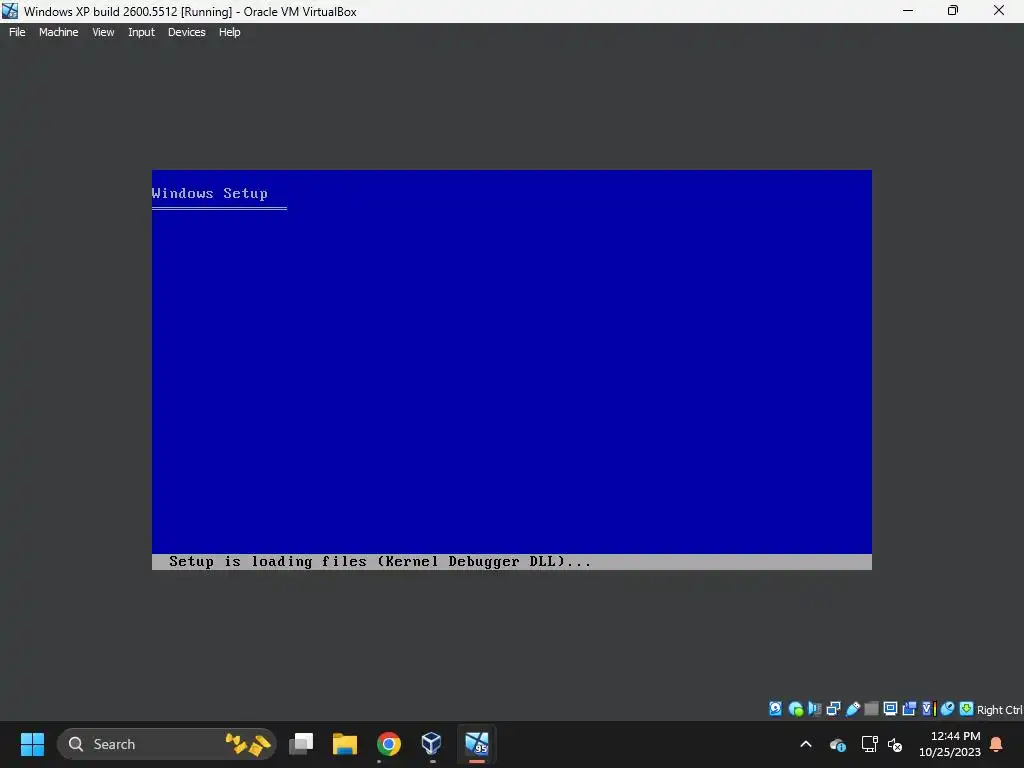Open Google Chrome from the taskbar
The width and height of the screenshot is (1024, 768).
tap(389, 744)
